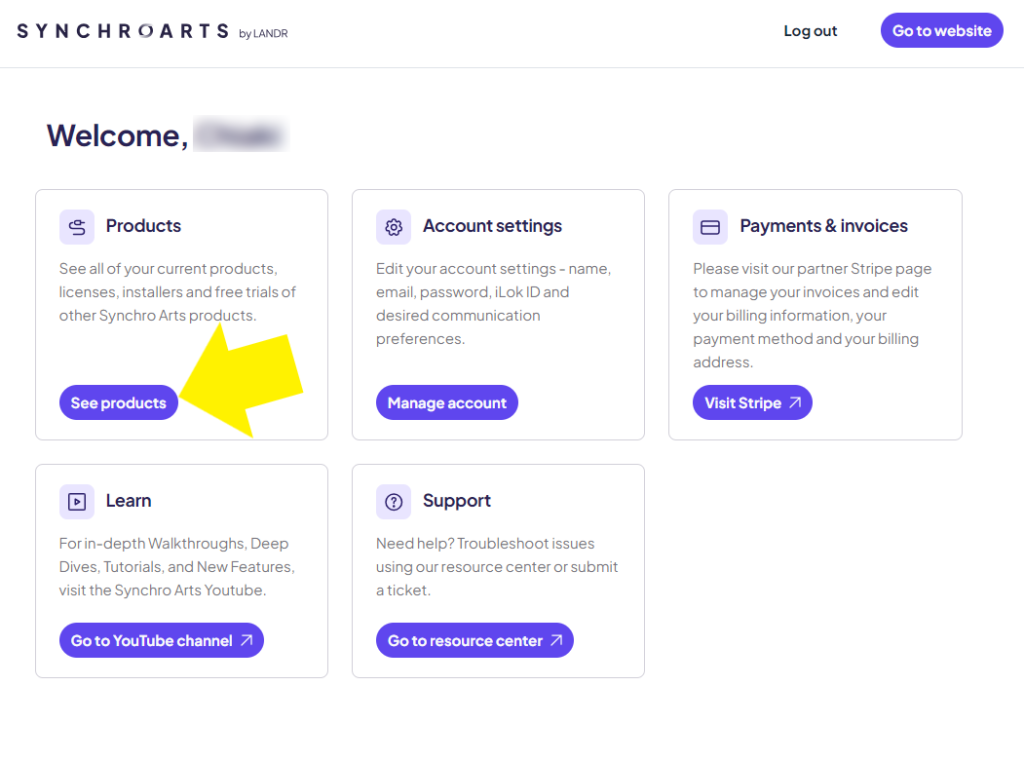Select the Products heading

144,226
